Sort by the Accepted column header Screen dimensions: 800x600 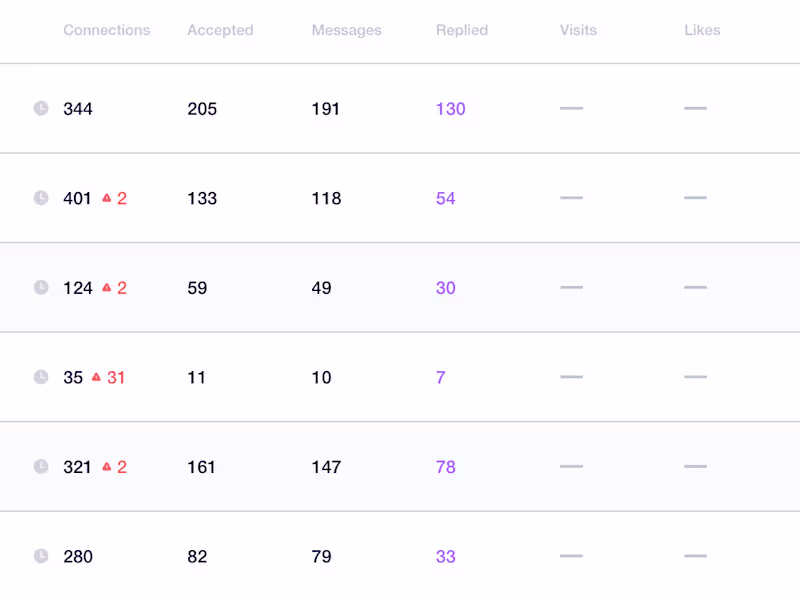pos(220,30)
